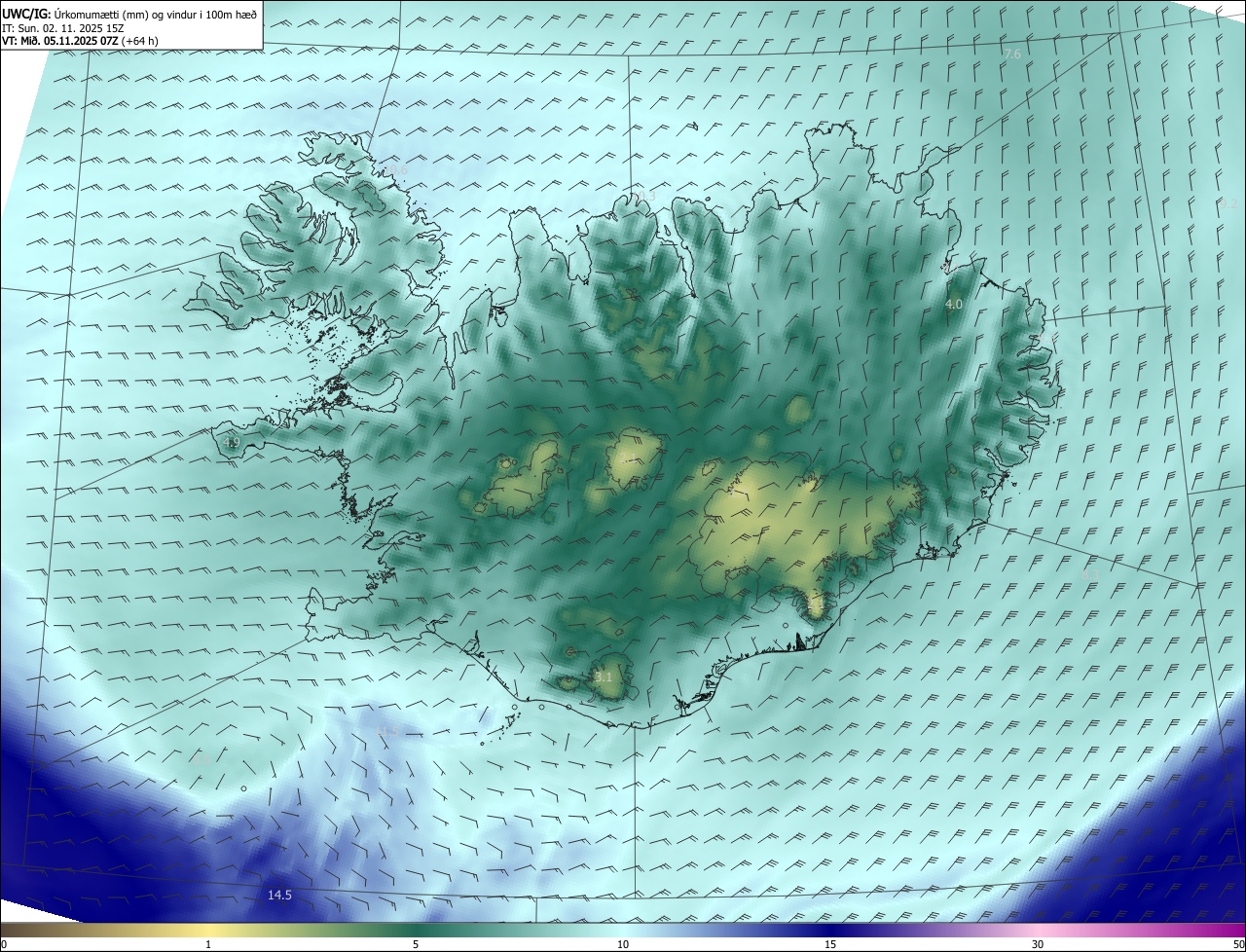Click the '5' tick label on the color scale

tap(416, 944)
